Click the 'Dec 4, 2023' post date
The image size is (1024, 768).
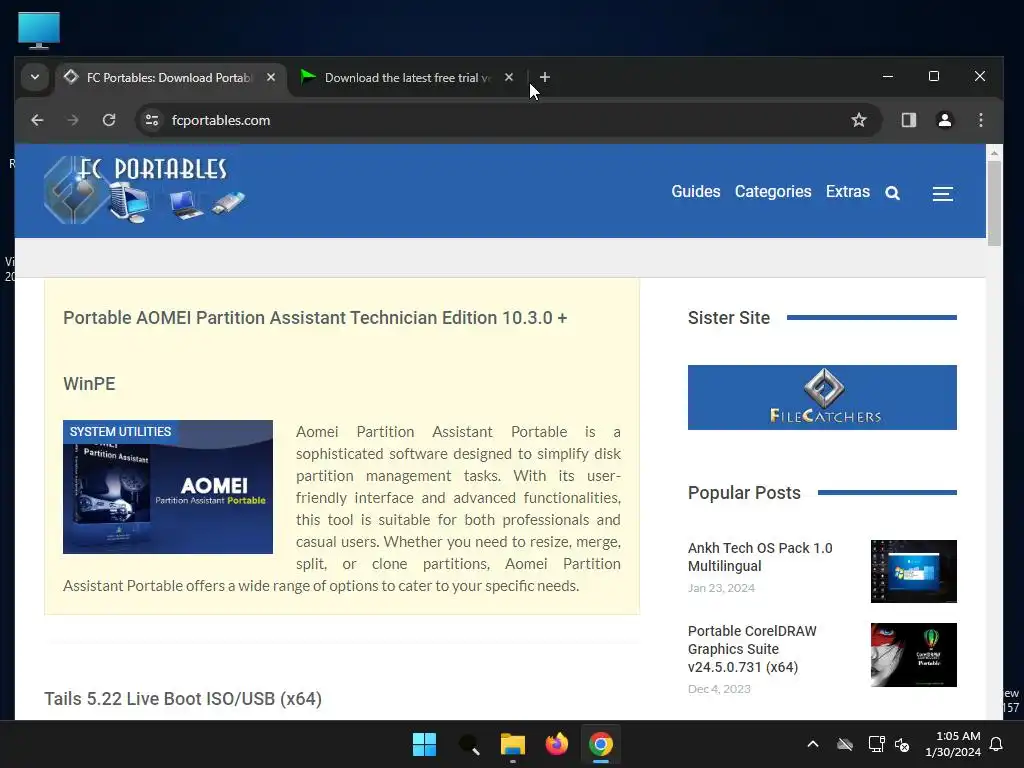click(x=719, y=689)
